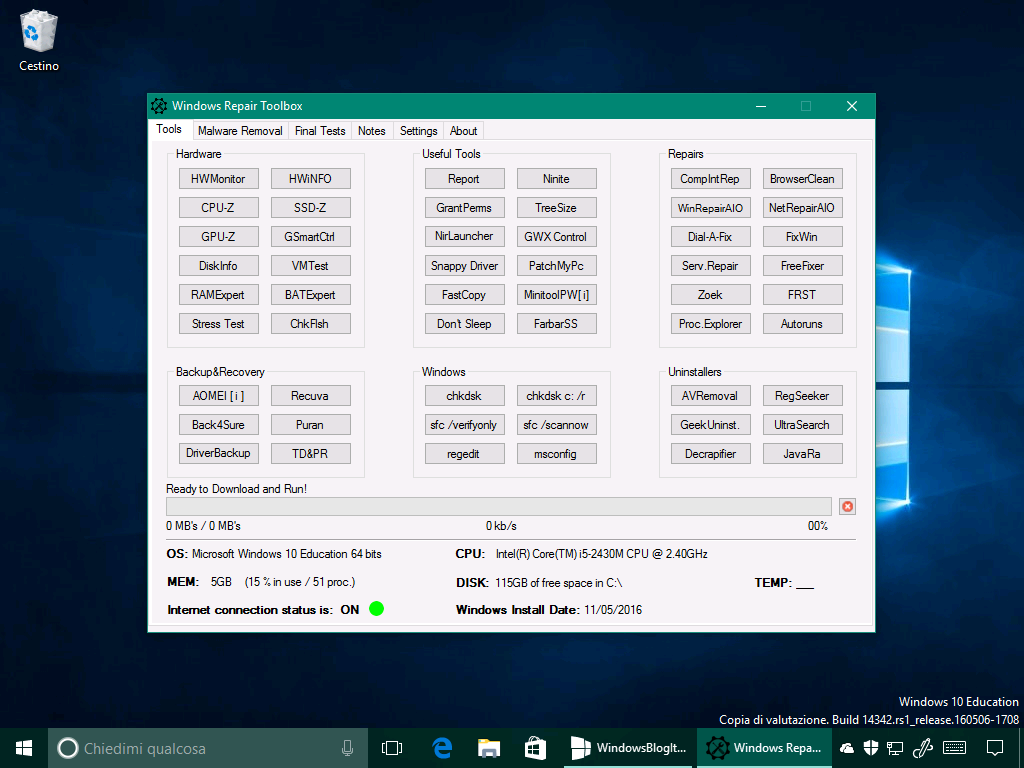Select the Tools tab
This screenshot has width=1024, height=768.
click(169, 129)
